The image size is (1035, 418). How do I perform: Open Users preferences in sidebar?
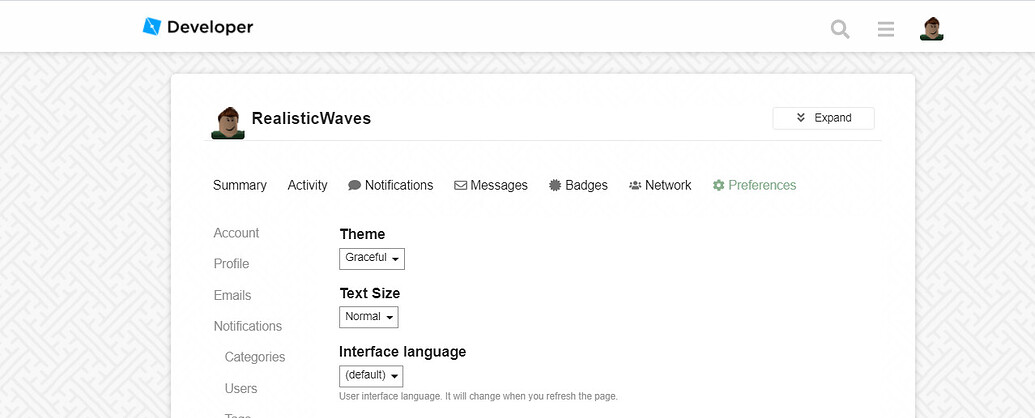click(x=241, y=388)
